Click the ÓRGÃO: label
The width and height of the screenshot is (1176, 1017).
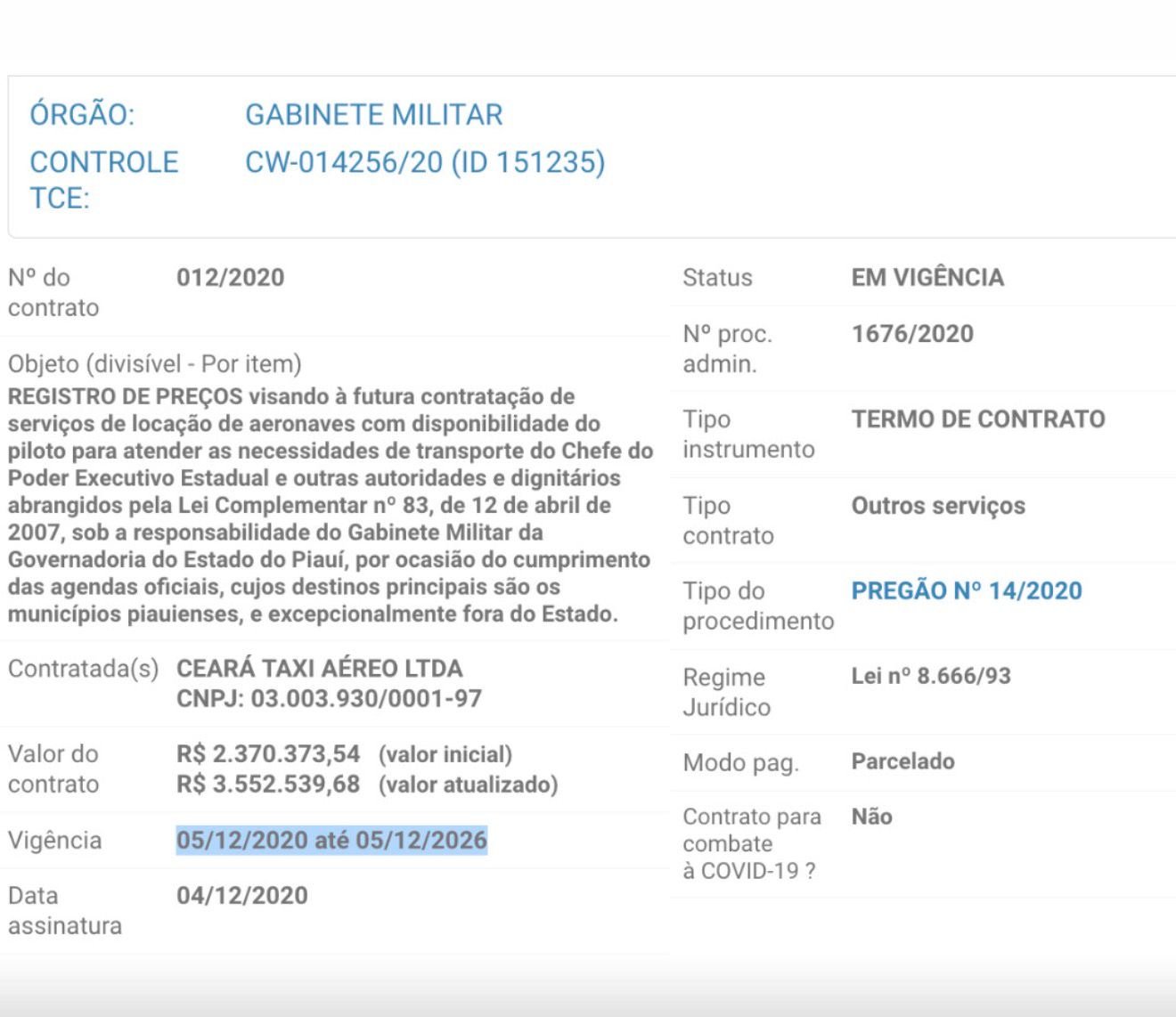pyautogui.click(x=82, y=115)
